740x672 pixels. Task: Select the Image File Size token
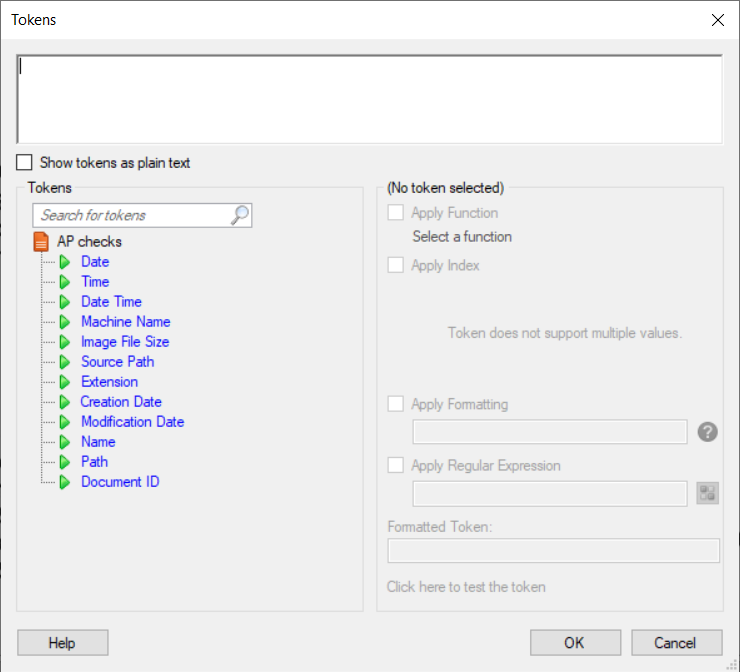[x=125, y=342]
